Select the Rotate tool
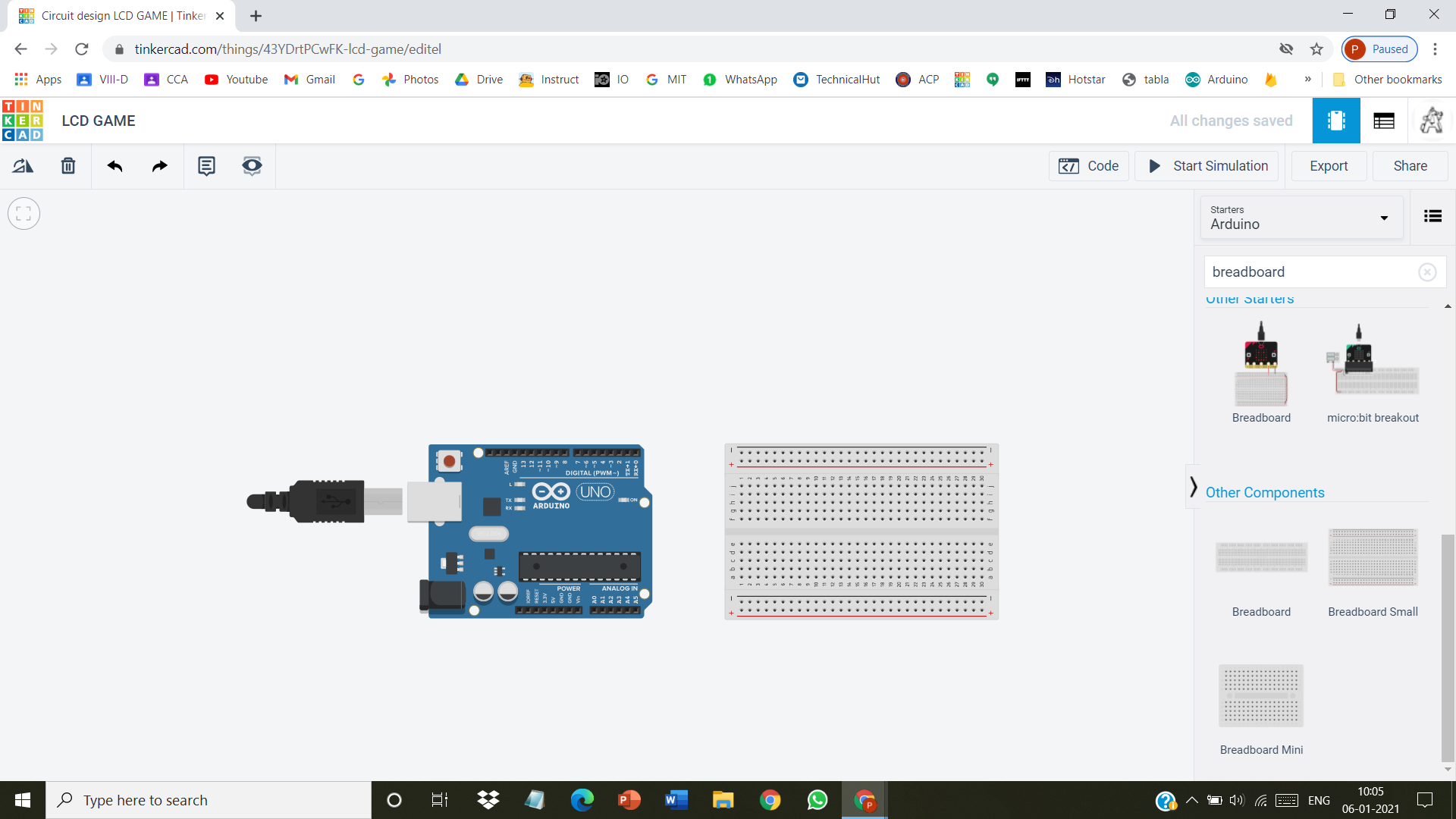1456x819 pixels. click(x=22, y=165)
